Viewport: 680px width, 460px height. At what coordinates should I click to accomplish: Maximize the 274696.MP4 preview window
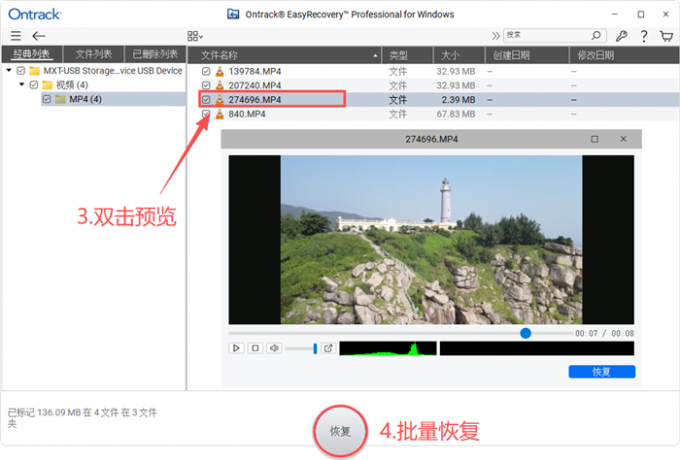coord(595,139)
